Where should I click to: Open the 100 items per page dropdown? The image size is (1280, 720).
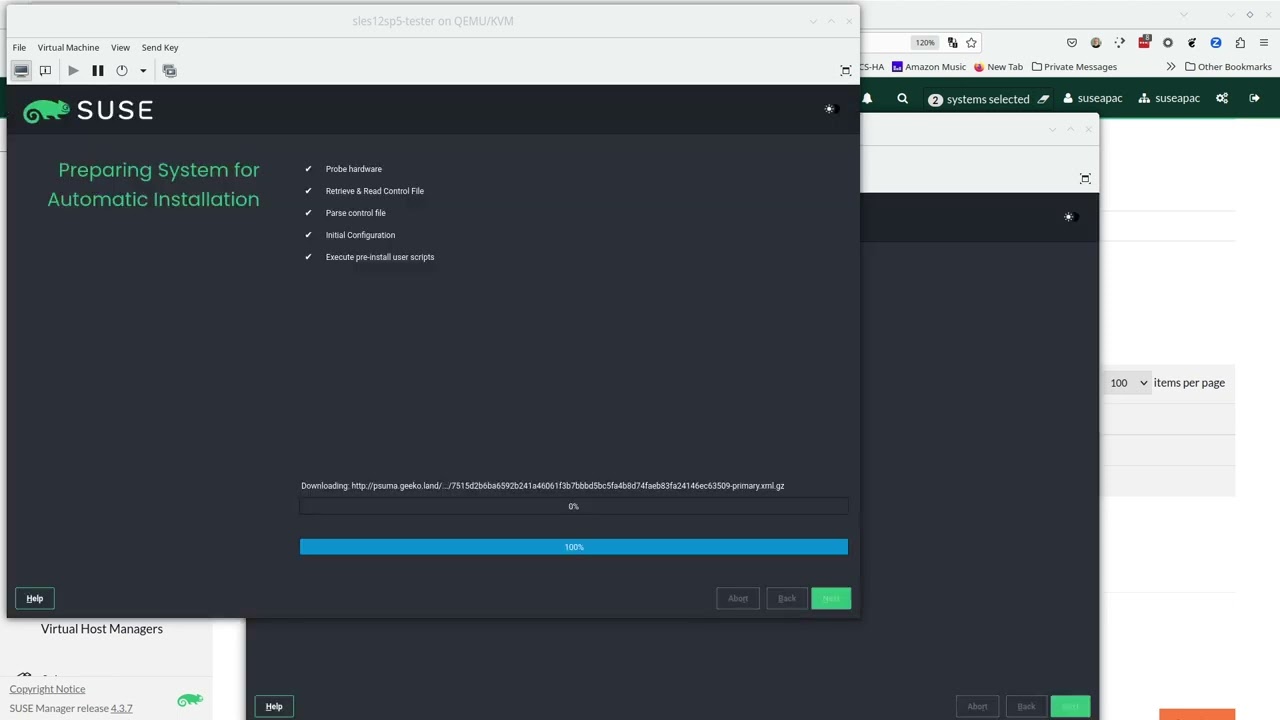[1129, 383]
